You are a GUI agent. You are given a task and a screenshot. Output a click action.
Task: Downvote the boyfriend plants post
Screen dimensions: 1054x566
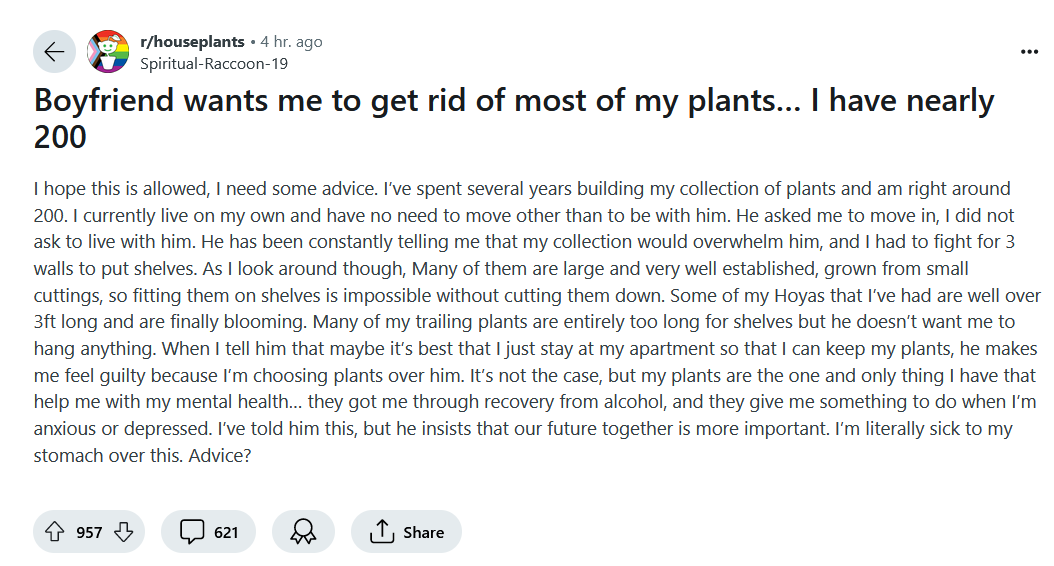(124, 532)
